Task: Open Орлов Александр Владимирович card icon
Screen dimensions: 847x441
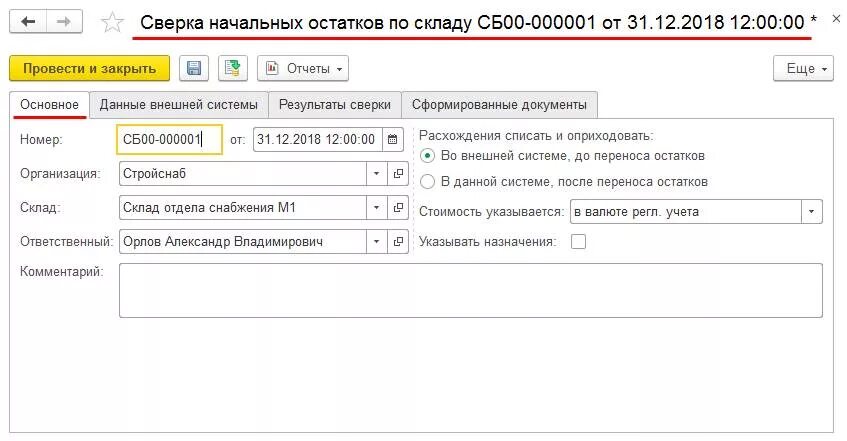Action: (x=398, y=242)
